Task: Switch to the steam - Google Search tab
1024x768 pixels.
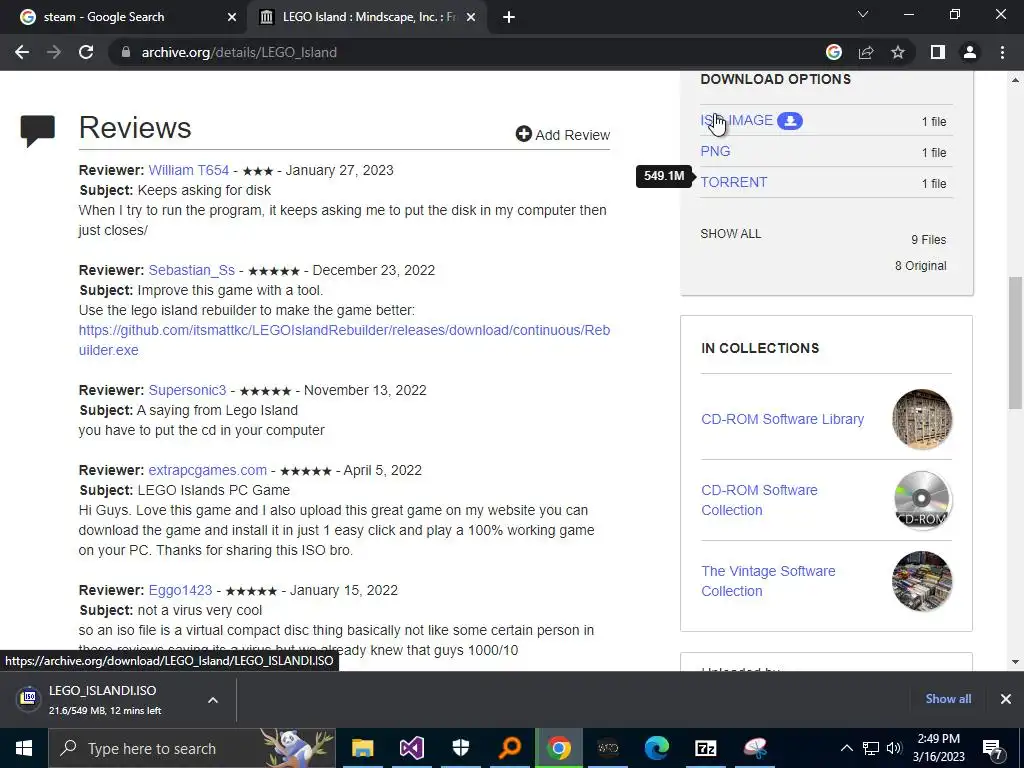Action: (x=124, y=17)
